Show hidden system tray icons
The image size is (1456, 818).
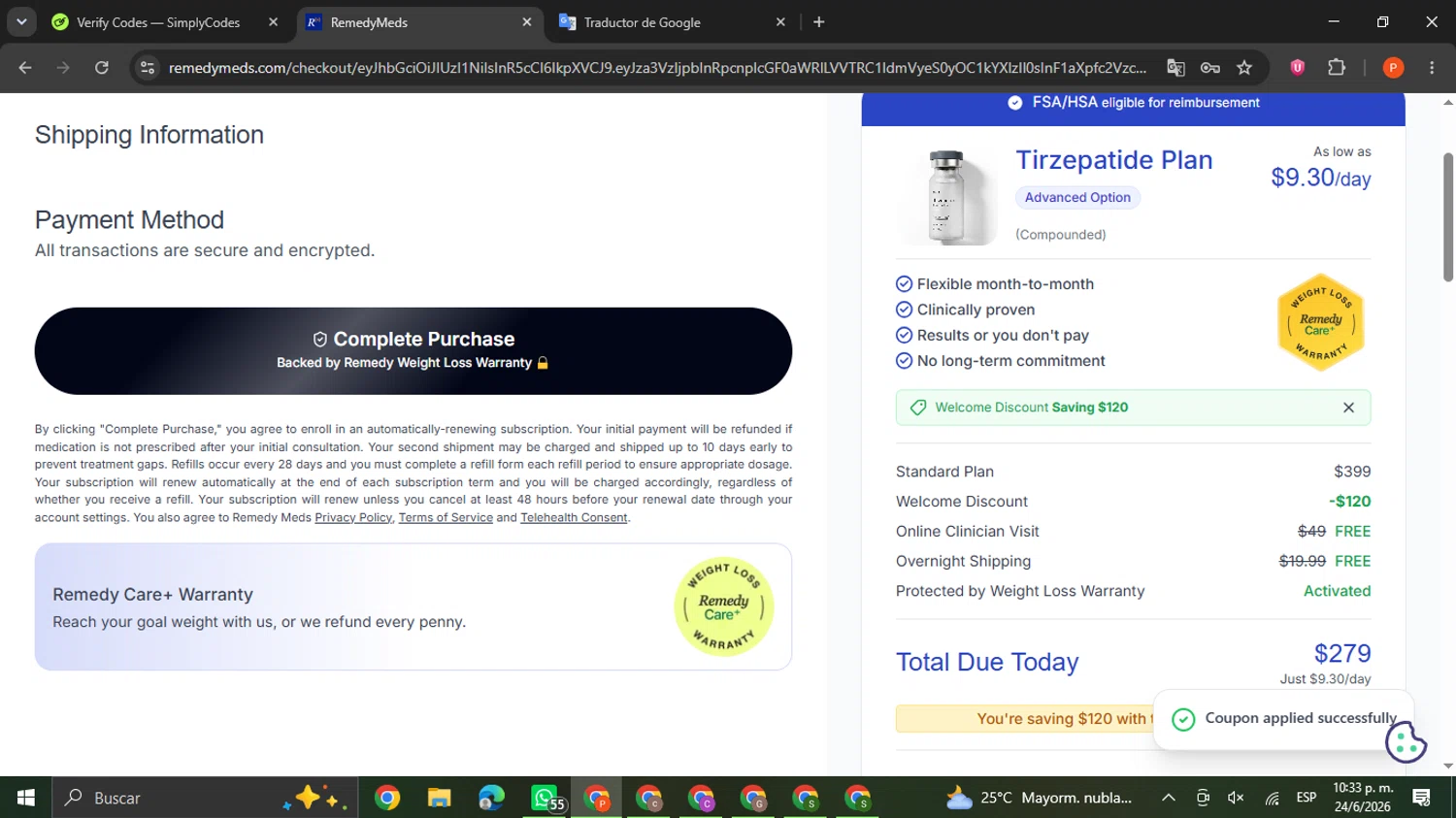[x=1169, y=798]
